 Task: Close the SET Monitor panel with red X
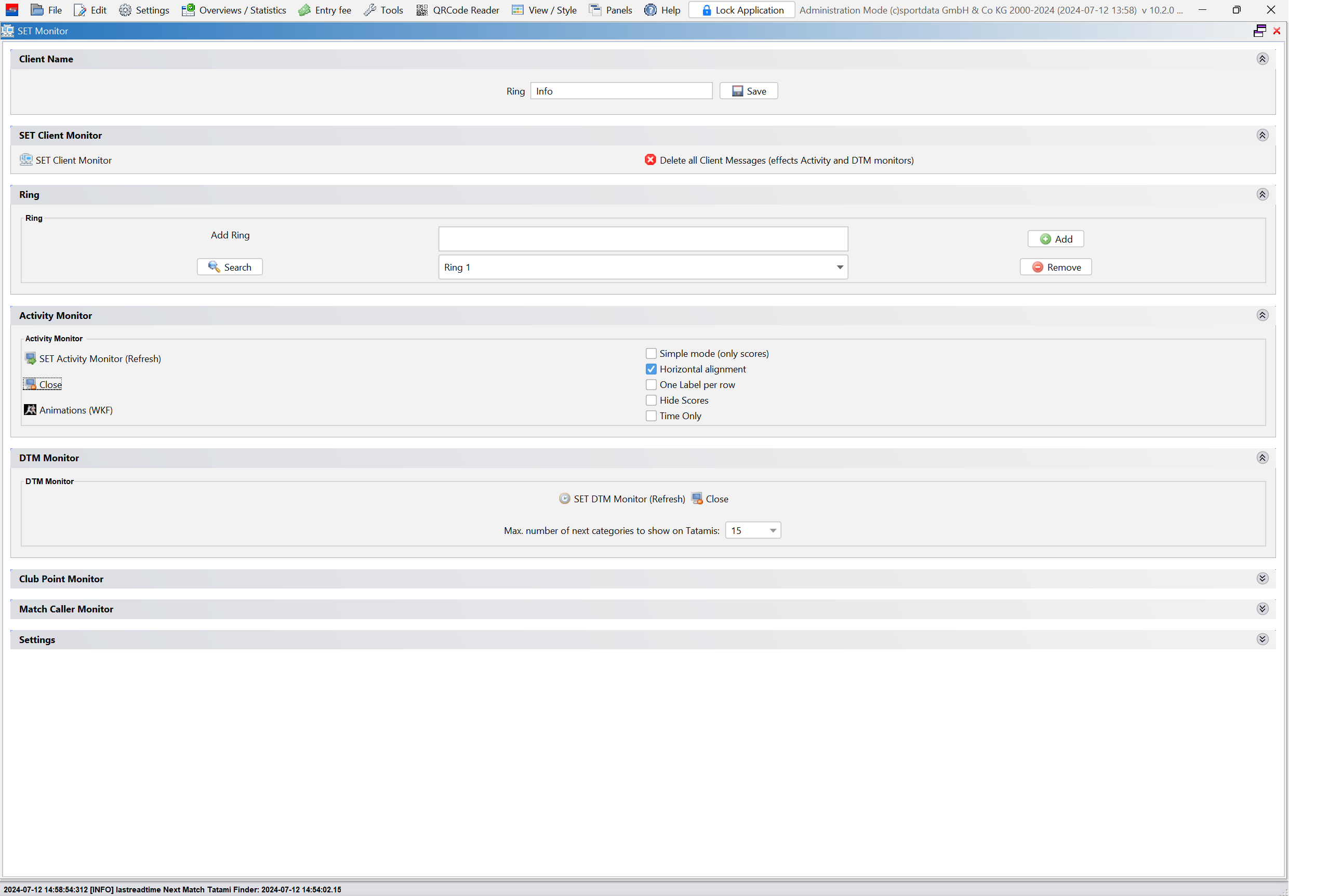(x=1277, y=31)
